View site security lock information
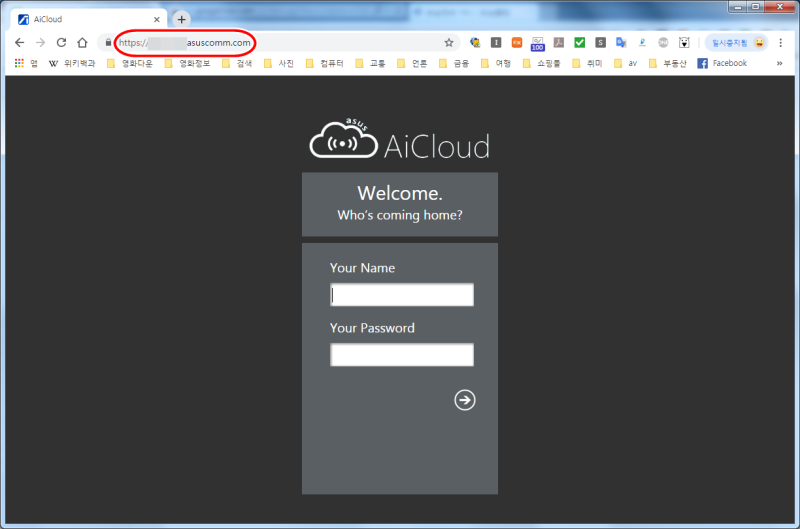Viewport: 800px width, 529px height. tap(108, 43)
